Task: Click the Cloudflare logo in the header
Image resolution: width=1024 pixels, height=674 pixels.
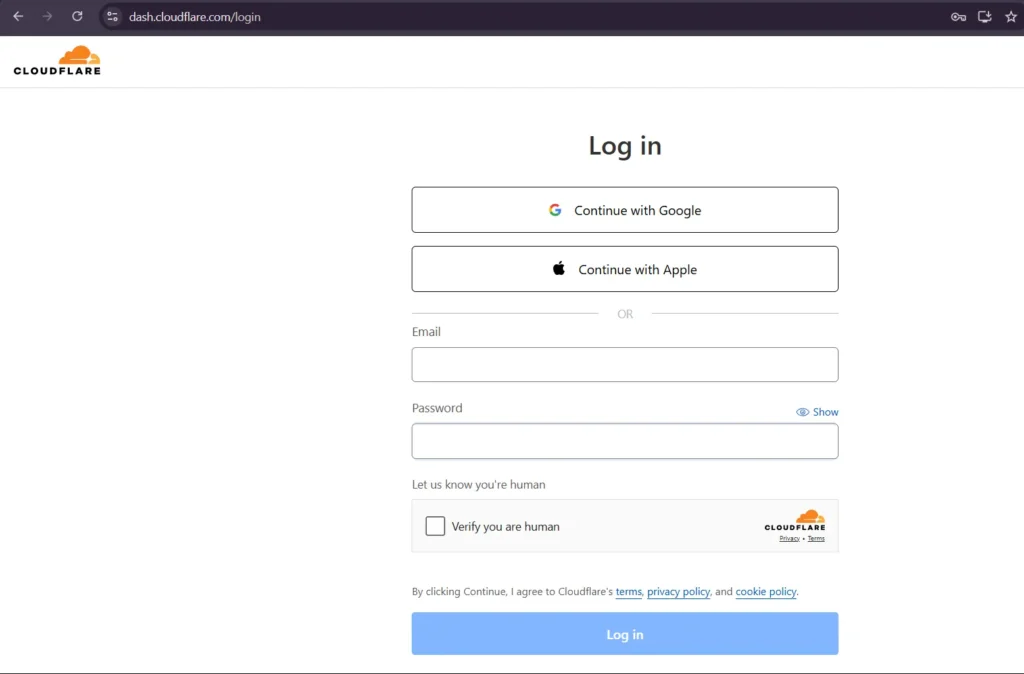Action: pos(57,60)
